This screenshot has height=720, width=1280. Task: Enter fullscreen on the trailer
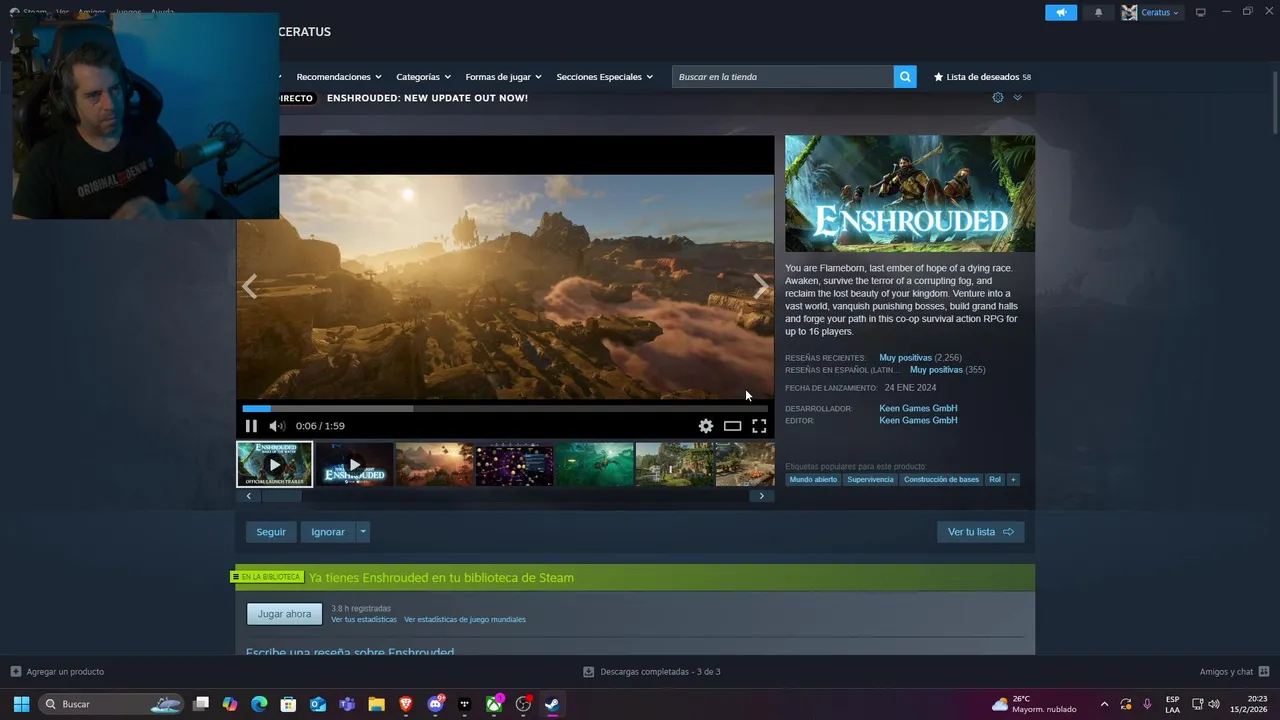pos(759,426)
